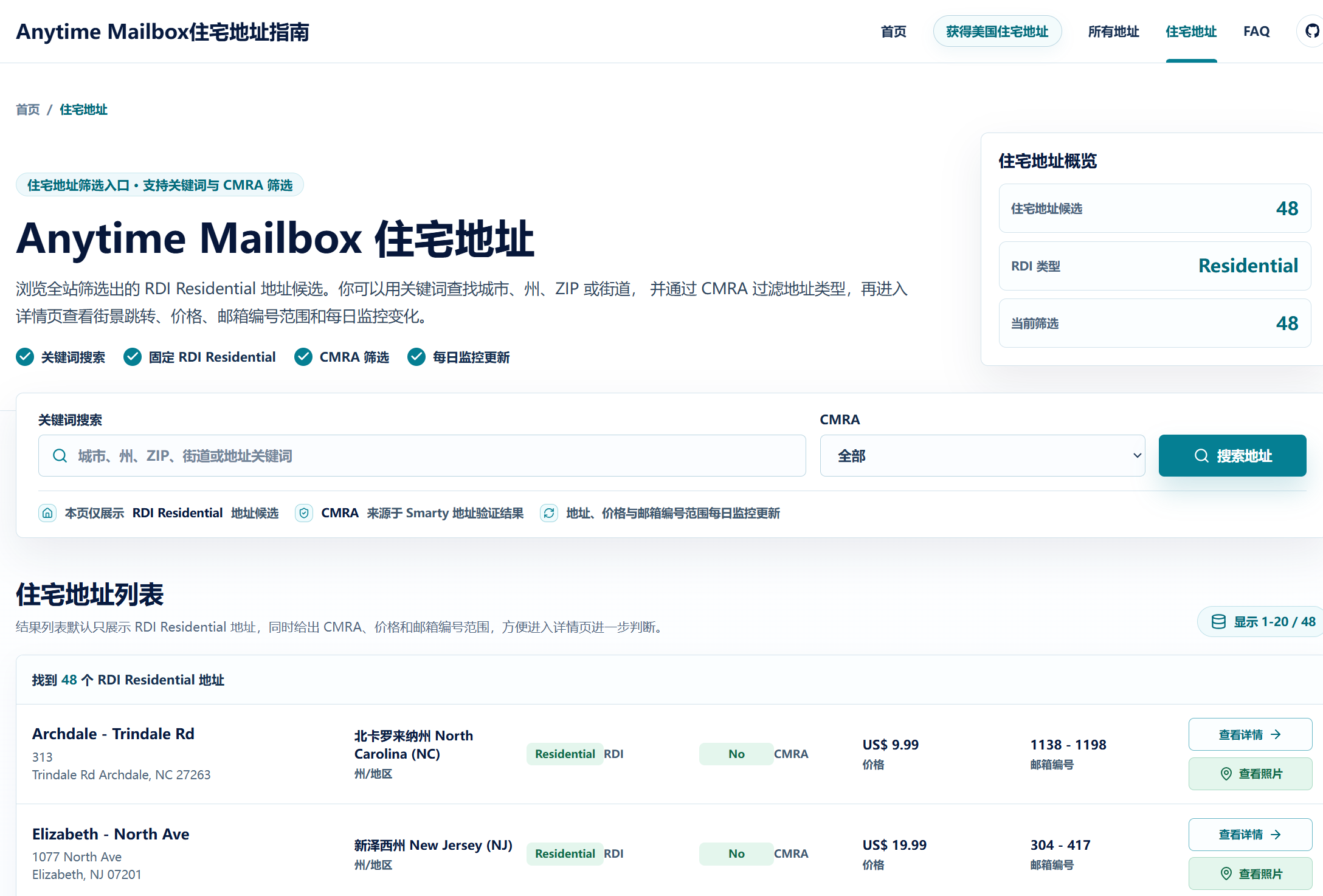Click the No CMRA badge in Elizabeth row
Image resolution: width=1323 pixels, height=896 pixels.
click(x=736, y=853)
